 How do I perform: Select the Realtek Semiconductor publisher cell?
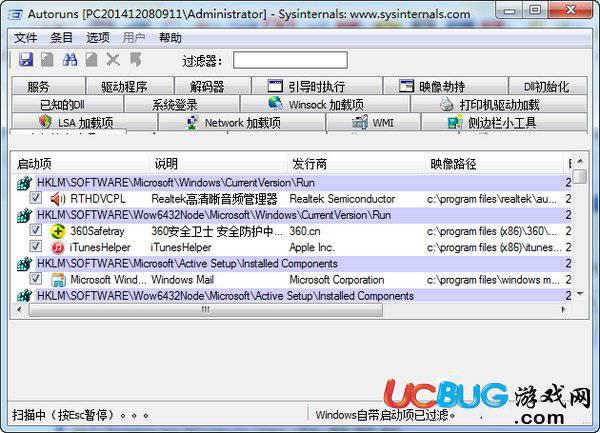click(x=342, y=199)
